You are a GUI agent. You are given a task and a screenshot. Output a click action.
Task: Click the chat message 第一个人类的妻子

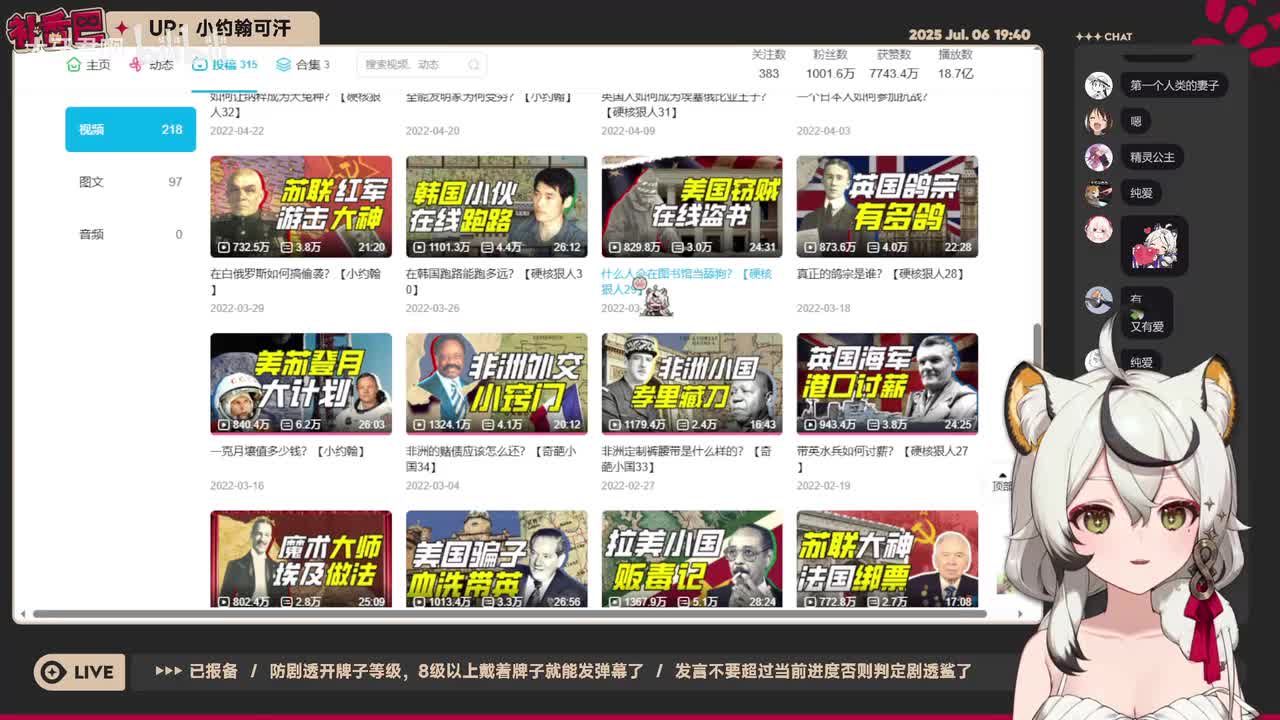click(1174, 85)
